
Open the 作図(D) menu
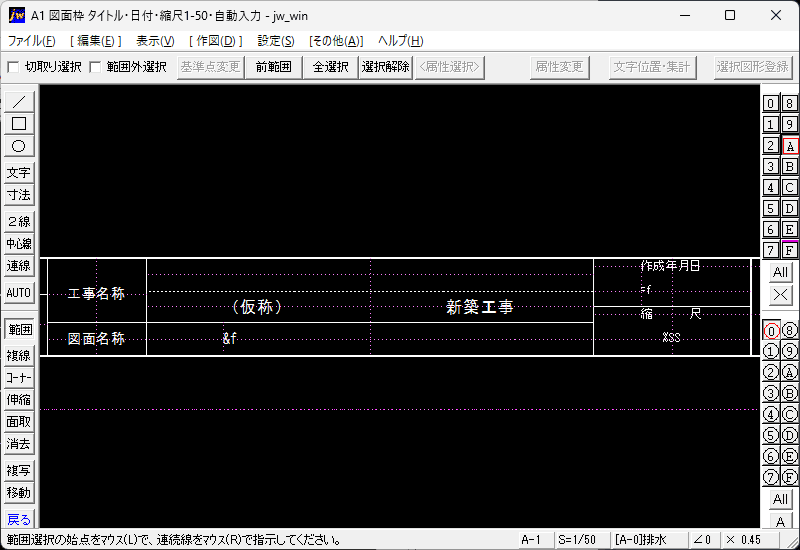216,41
